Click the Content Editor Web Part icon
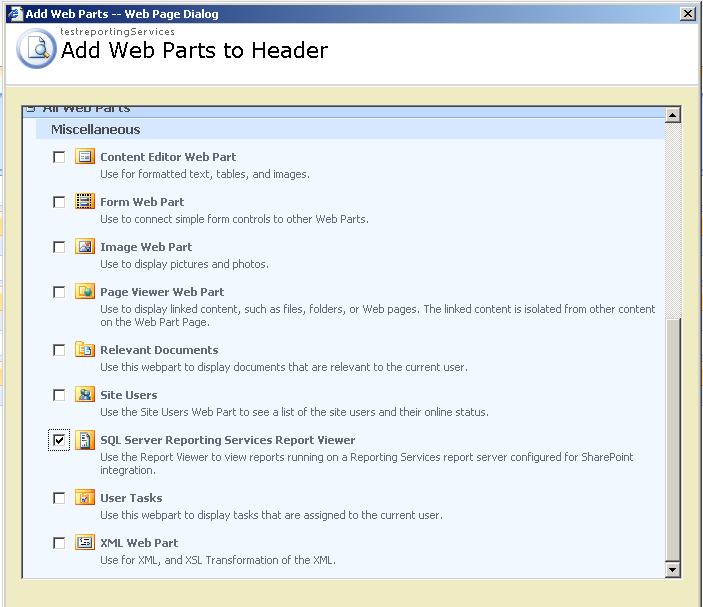Screen dimensions: 703x607 (x=85, y=156)
